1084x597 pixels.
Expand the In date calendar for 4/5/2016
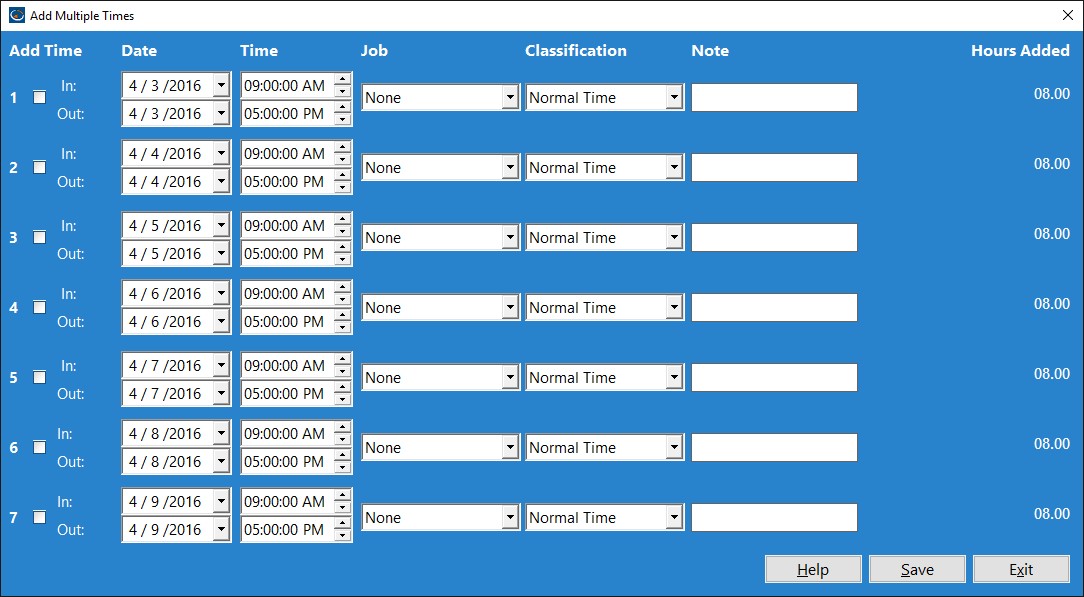click(221, 225)
